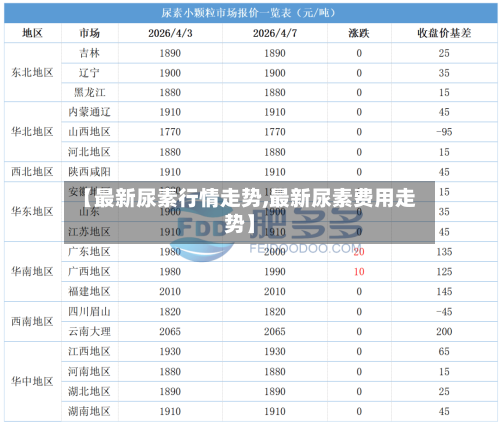This screenshot has height=426, width=500.
Task: Click the 东北地区 region cell
Action: click(x=32, y=72)
